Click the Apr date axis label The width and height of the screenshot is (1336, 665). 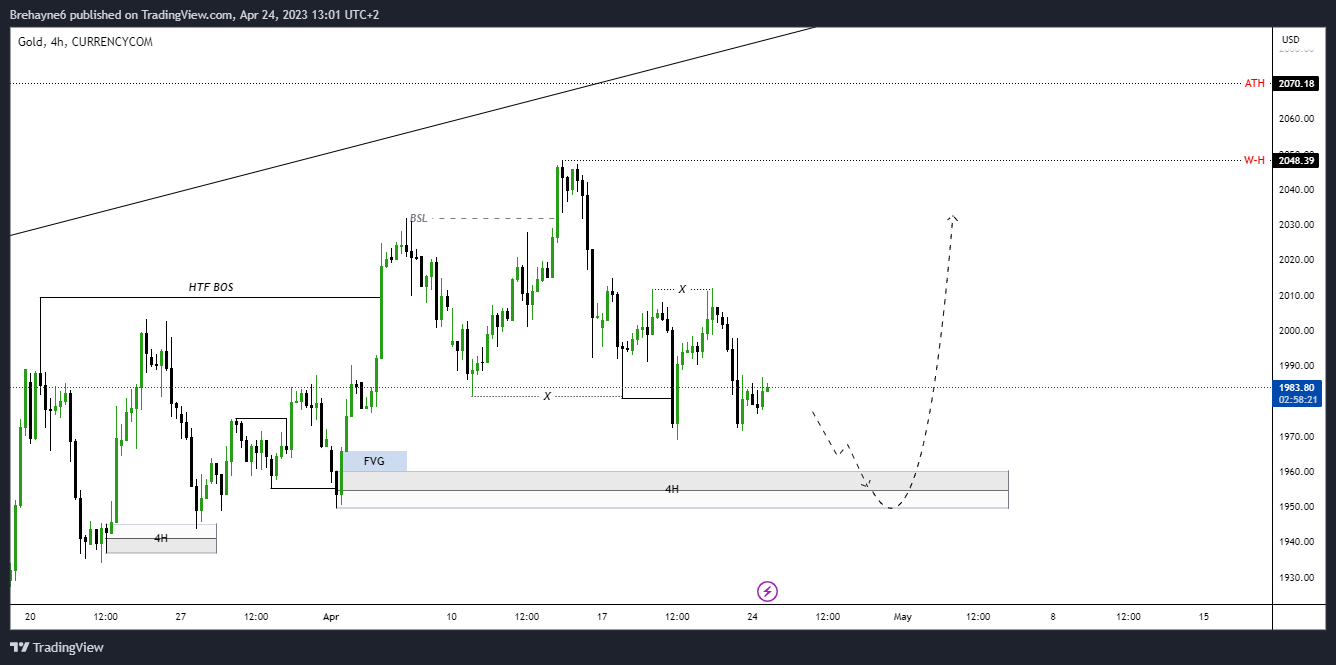(x=331, y=617)
